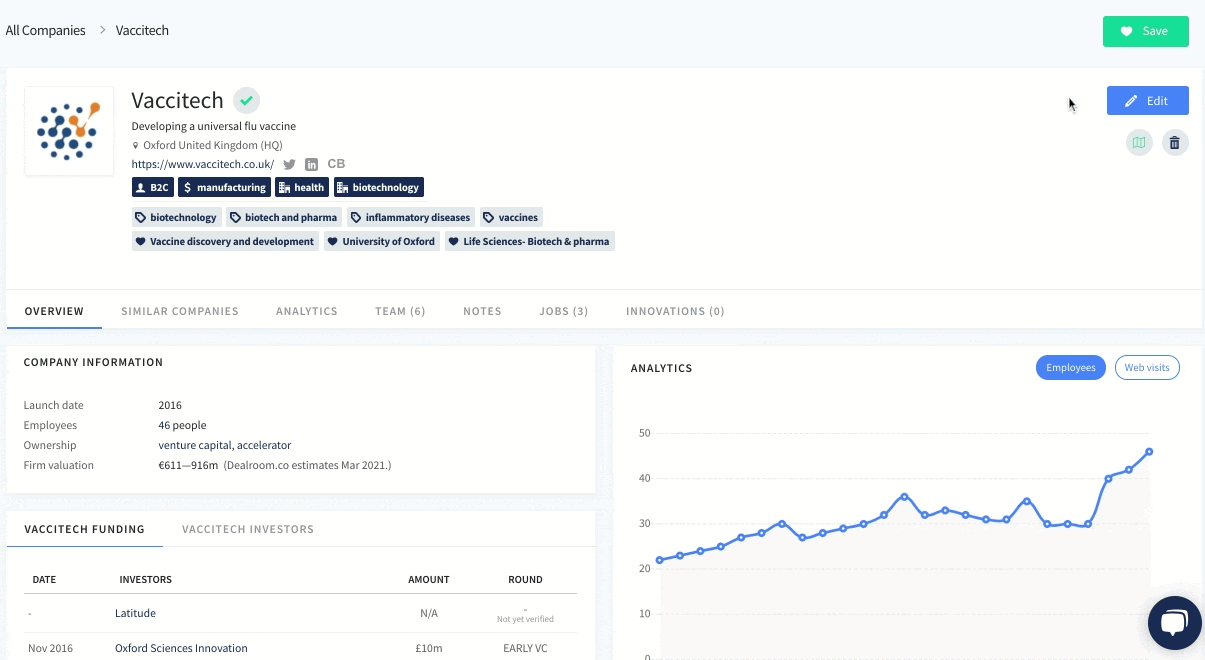
Task: Click the Nov 2016 funding date
Action: click(52, 648)
